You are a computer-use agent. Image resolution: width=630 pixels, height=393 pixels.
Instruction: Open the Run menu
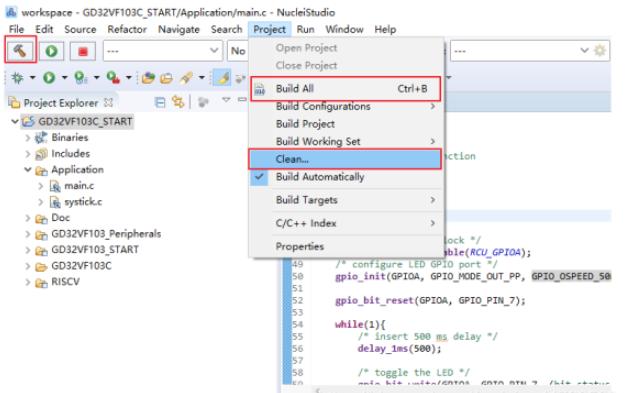[305, 29]
